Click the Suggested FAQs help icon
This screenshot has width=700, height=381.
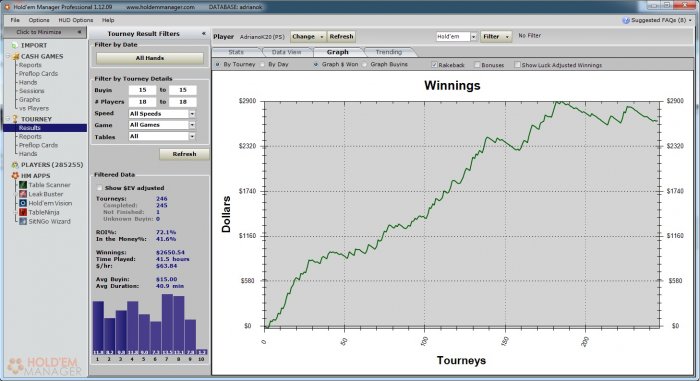point(625,20)
